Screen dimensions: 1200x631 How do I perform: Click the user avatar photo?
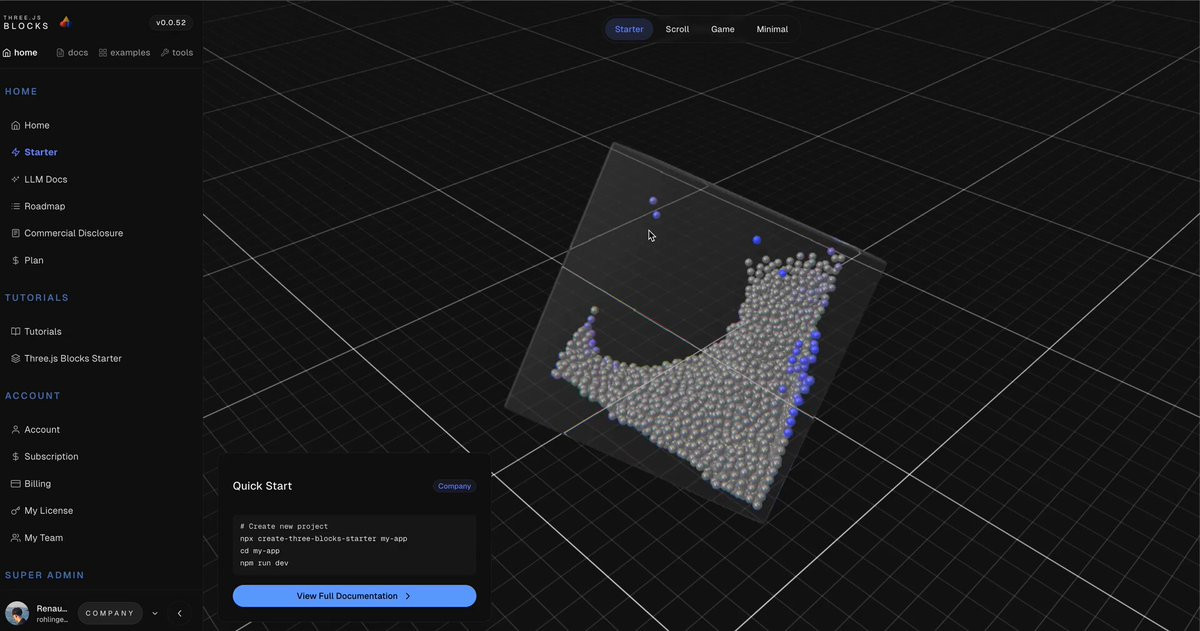17,613
